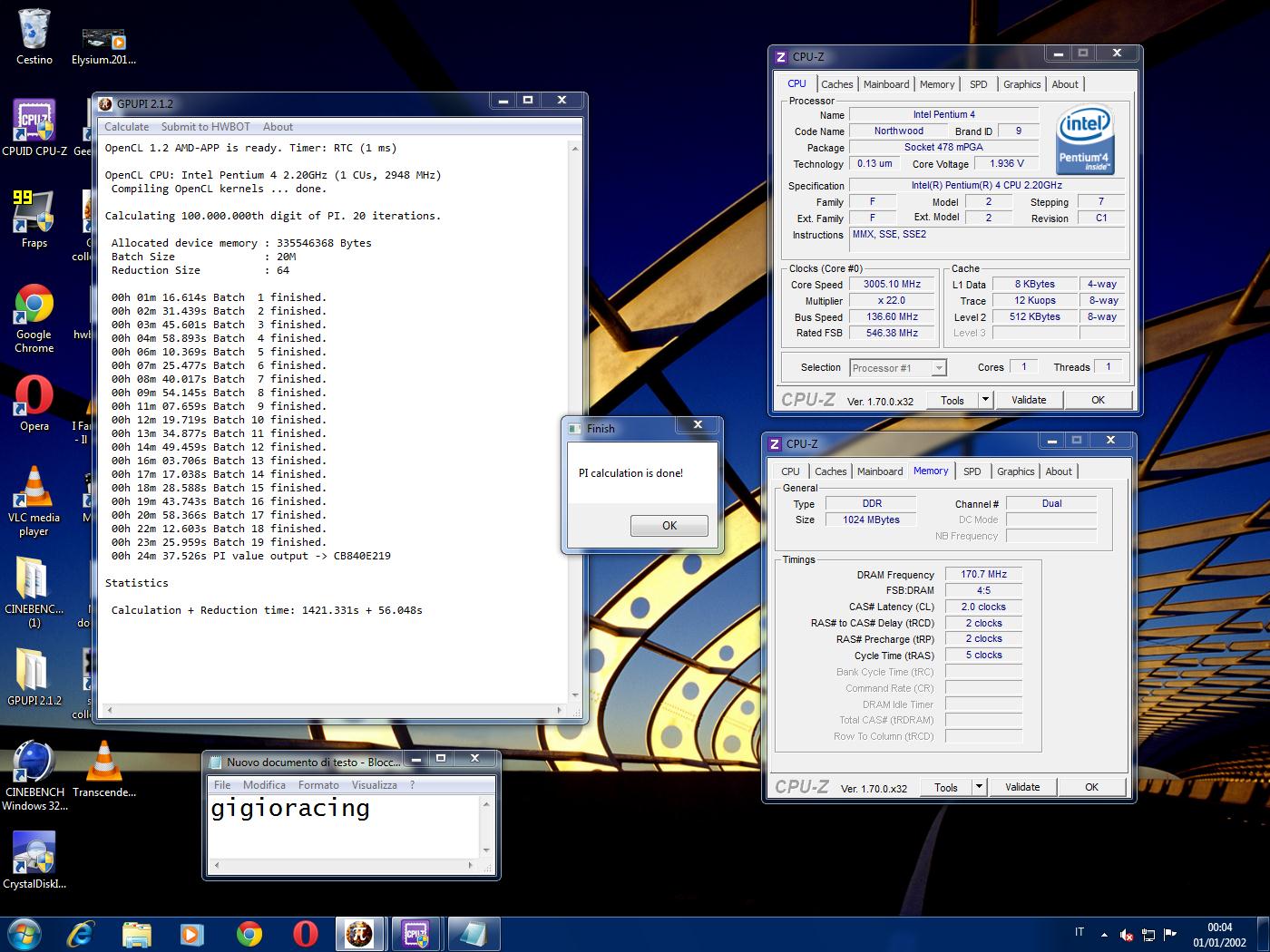Switch to Graphics tab in lower CPU-Z
Screen dimensions: 1270x952
coord(1015,471)
